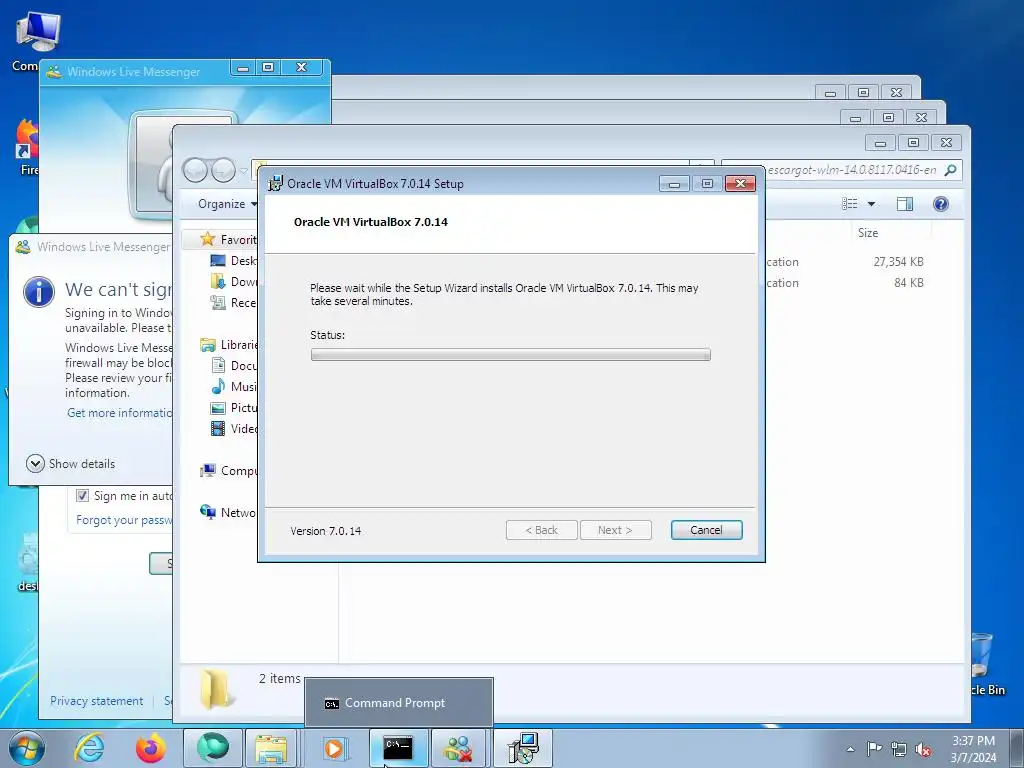Open the view options dropdown arrow

(x=871, y=204)
